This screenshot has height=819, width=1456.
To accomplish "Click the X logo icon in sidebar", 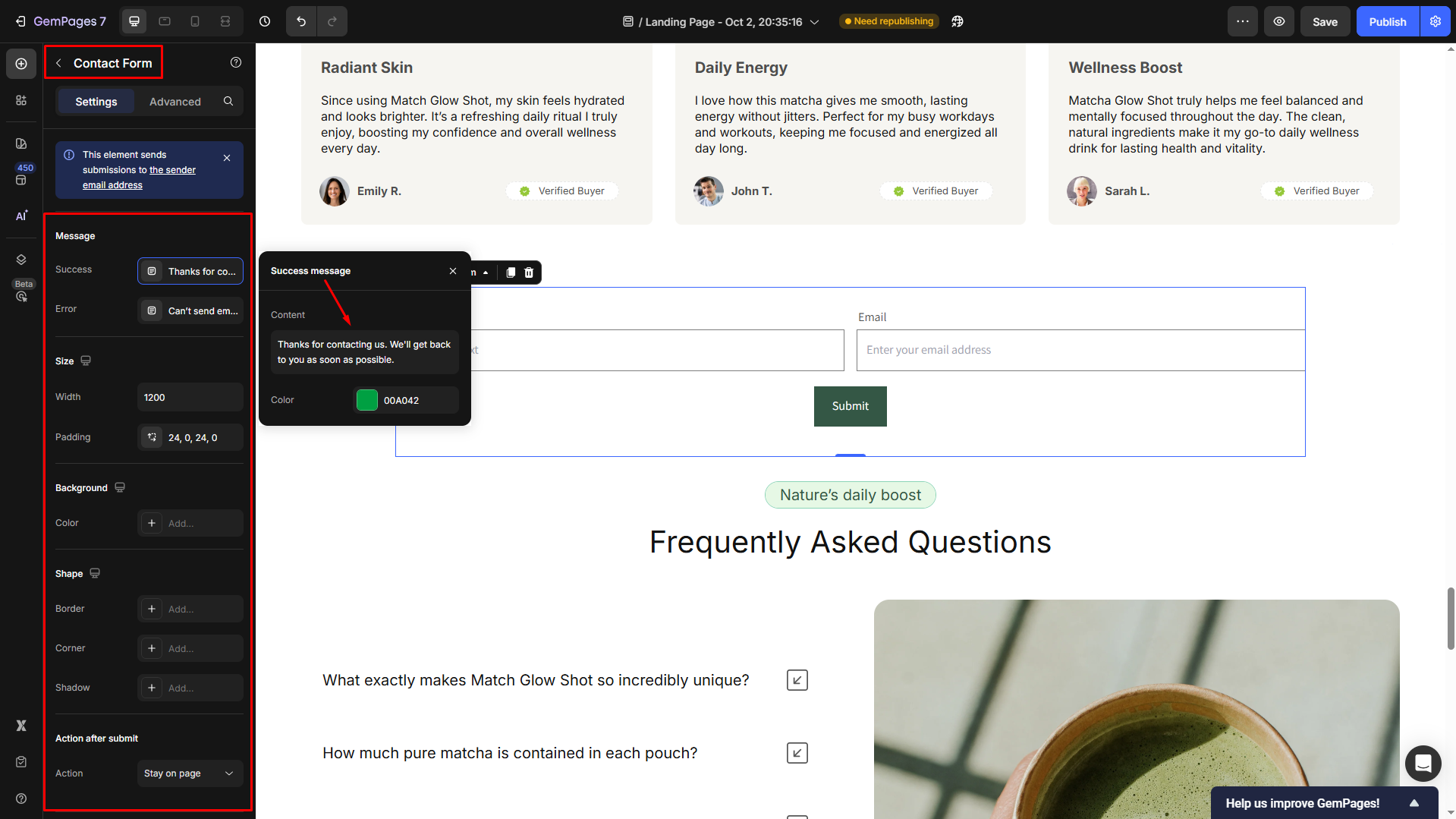I will point(21,726).
